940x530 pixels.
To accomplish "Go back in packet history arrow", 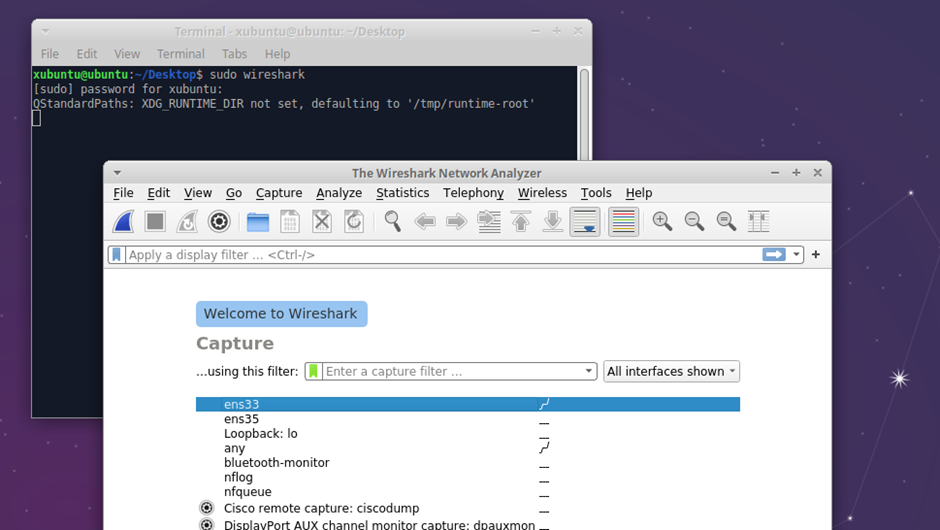I will pyautogui.click(x=425, y=221).
